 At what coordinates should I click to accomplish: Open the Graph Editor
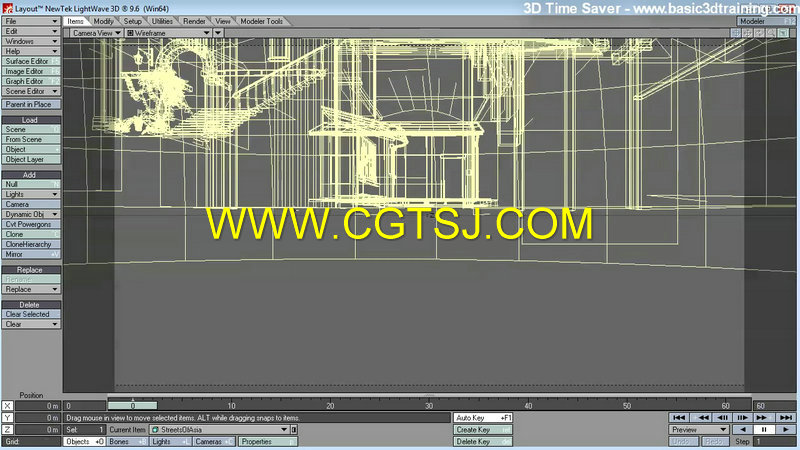31,82
